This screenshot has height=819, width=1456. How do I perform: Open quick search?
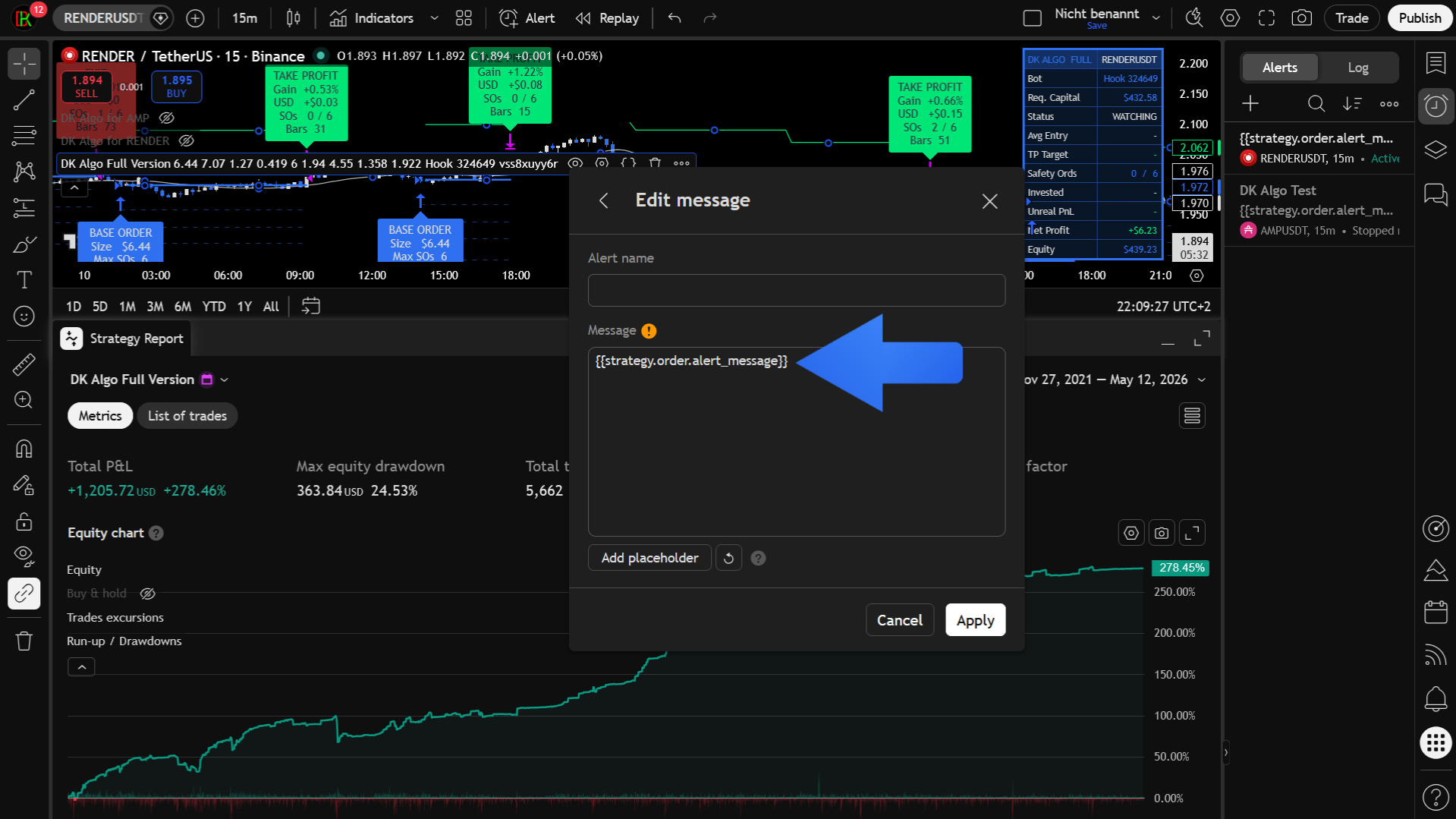(x=1194, y=18)
